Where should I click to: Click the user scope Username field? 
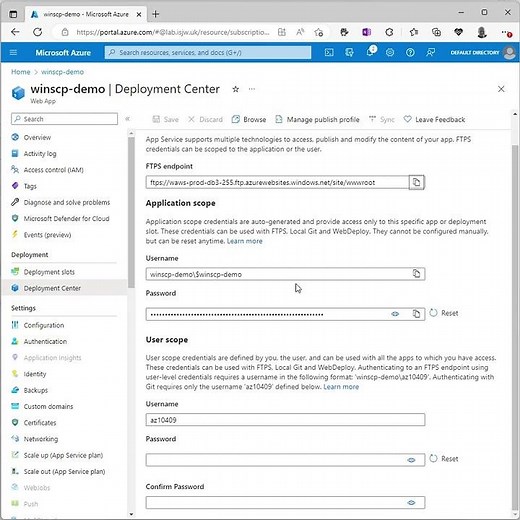tap(285, 420)
